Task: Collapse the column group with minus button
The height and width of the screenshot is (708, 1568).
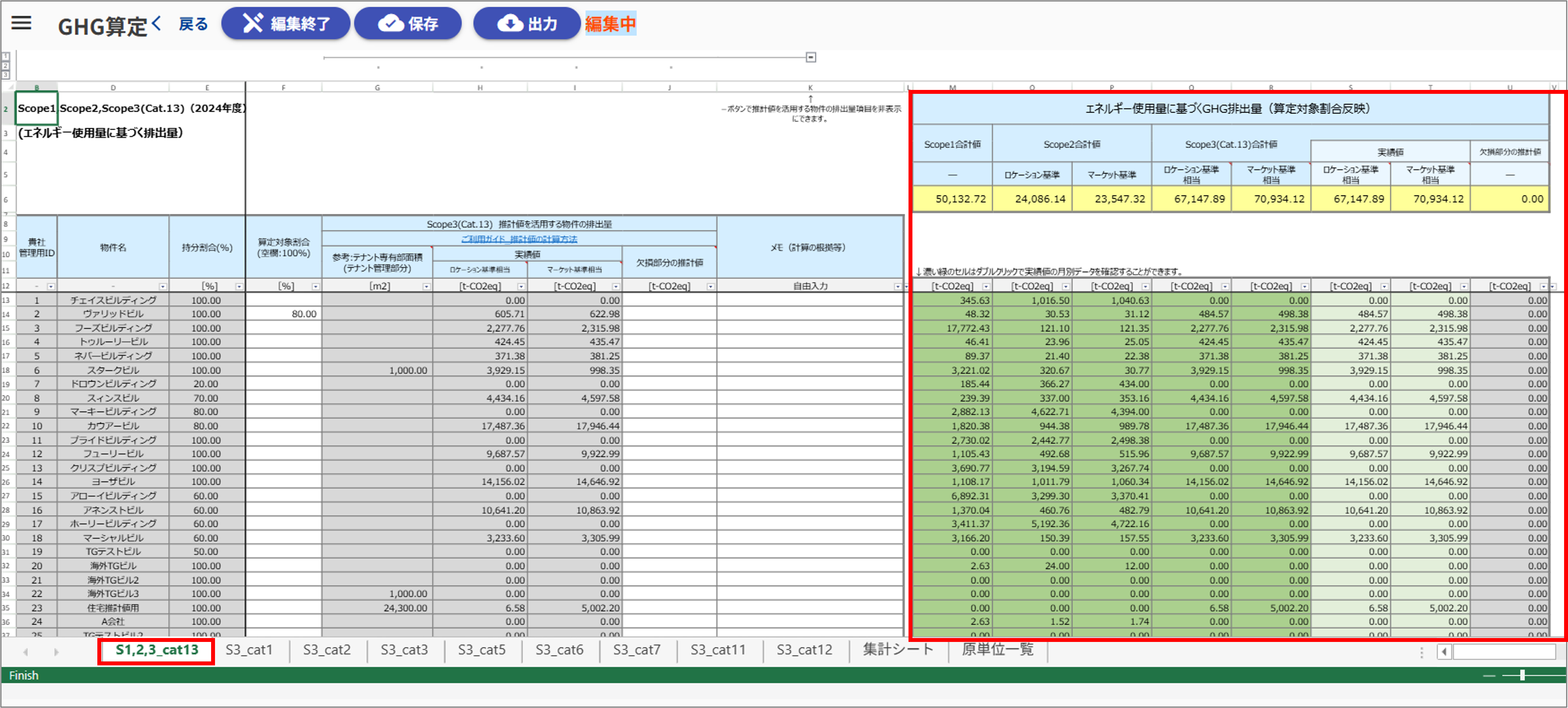Action: [x=811, y=57]
